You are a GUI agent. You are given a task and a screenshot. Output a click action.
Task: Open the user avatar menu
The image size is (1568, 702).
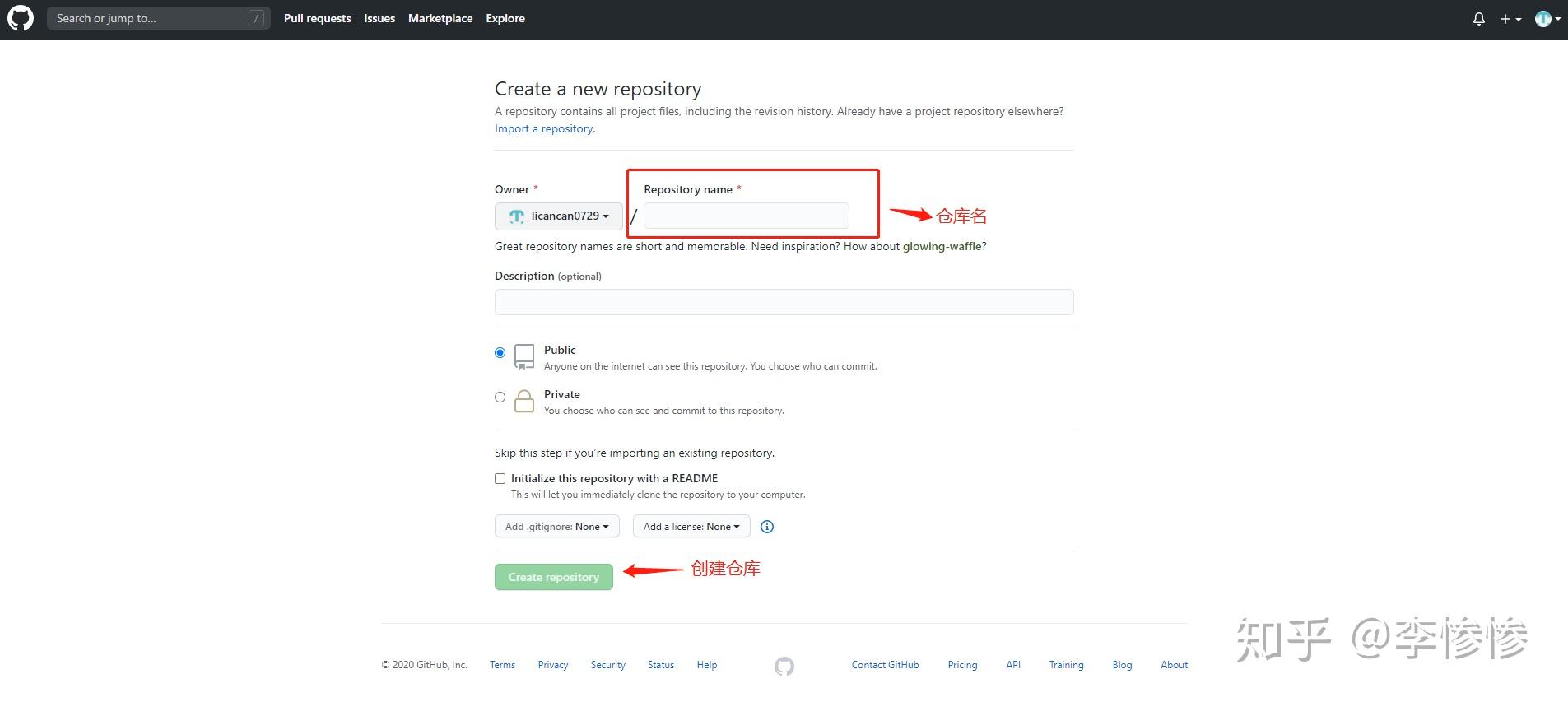coord(1547,19)
